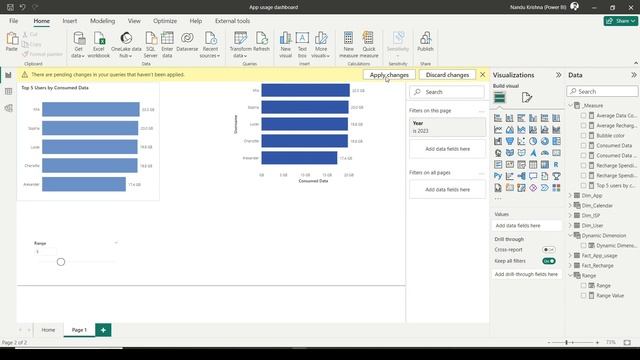The image size is (640, 360).
Task: Click Discard changes button
Action: [x=447, y=75]
